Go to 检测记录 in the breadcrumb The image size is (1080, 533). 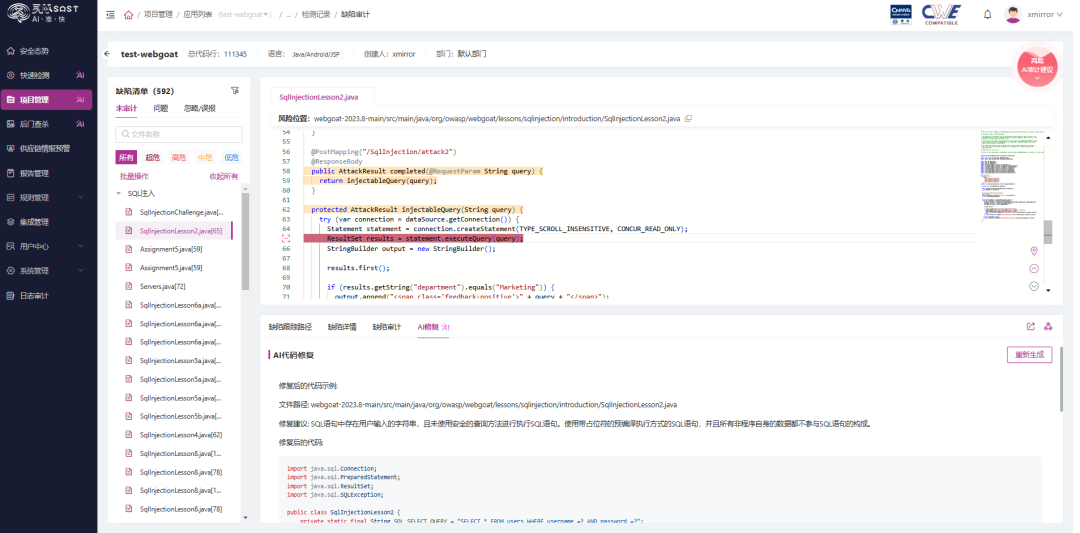coord(315,14)
